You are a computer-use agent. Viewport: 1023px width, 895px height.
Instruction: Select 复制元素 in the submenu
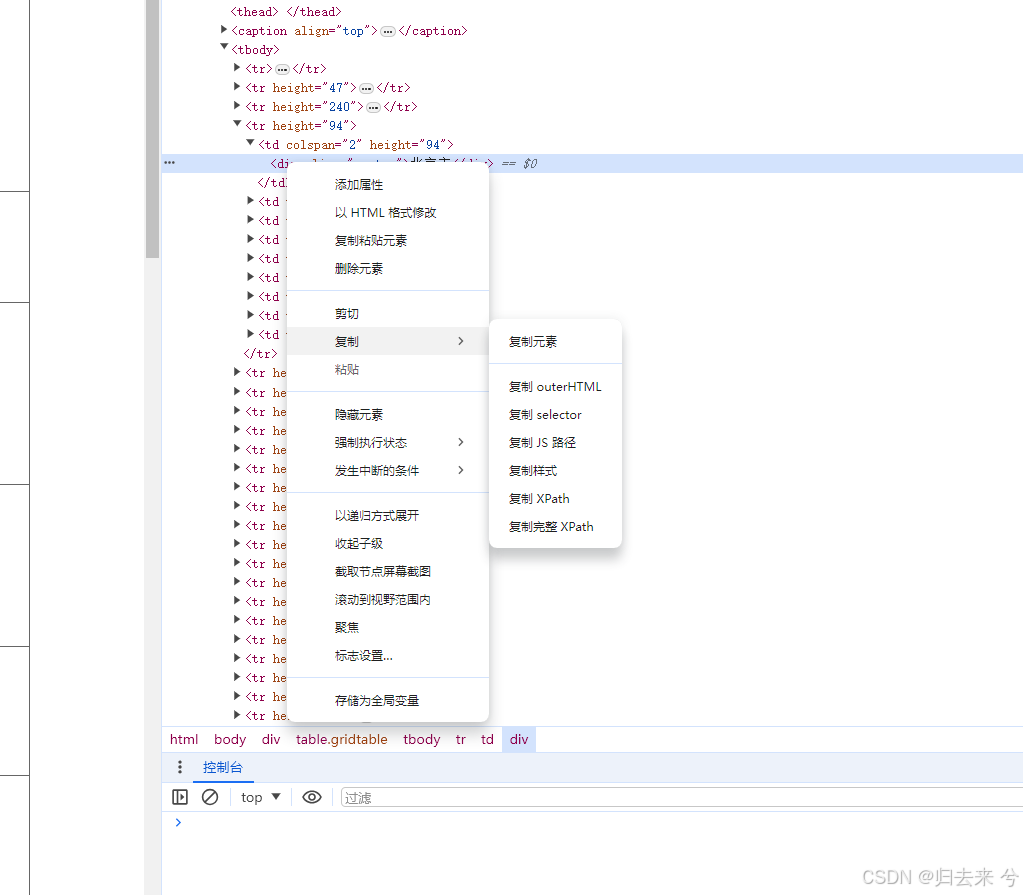pos(555,341)
